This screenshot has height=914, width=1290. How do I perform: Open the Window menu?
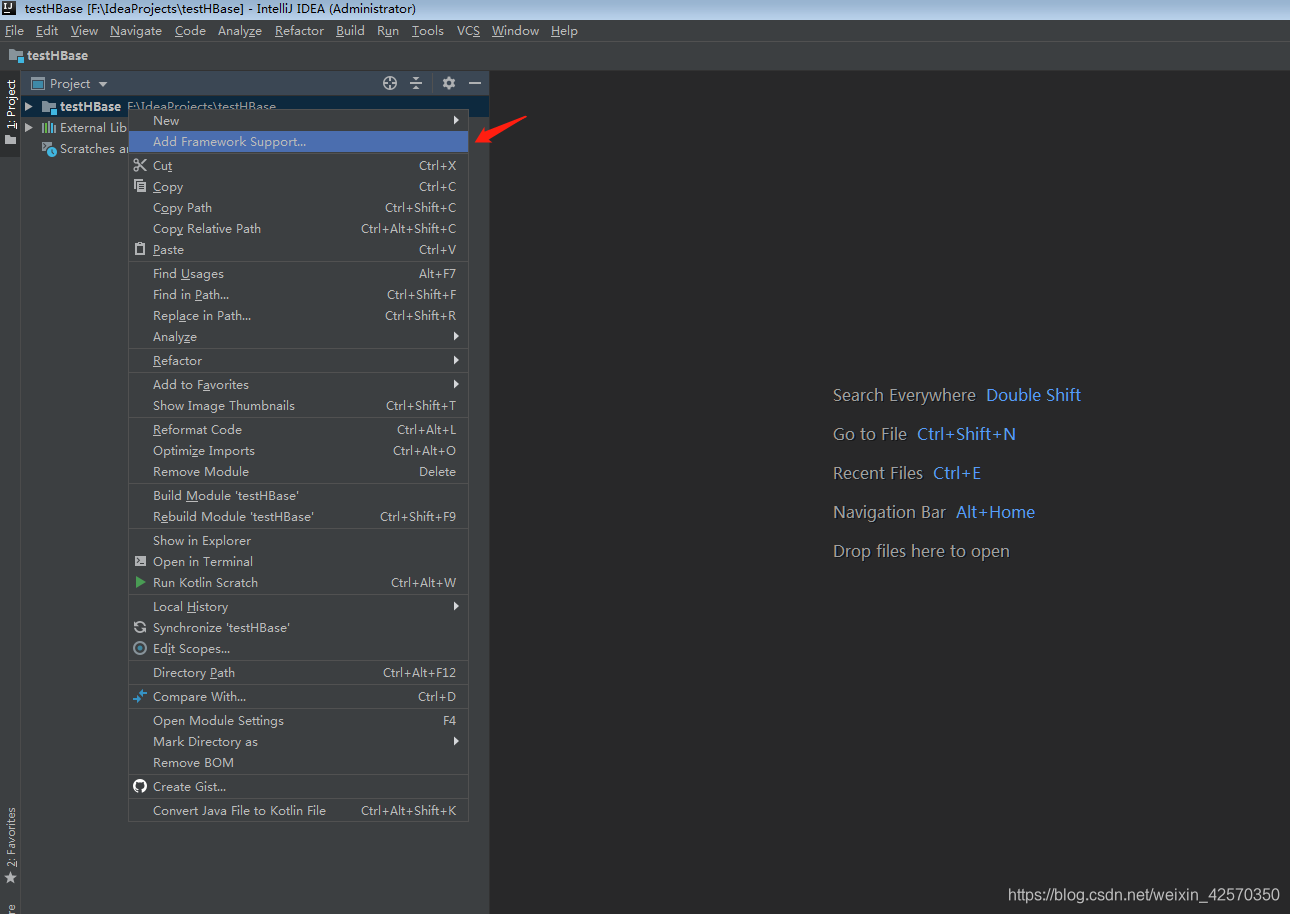pos(515,31)
